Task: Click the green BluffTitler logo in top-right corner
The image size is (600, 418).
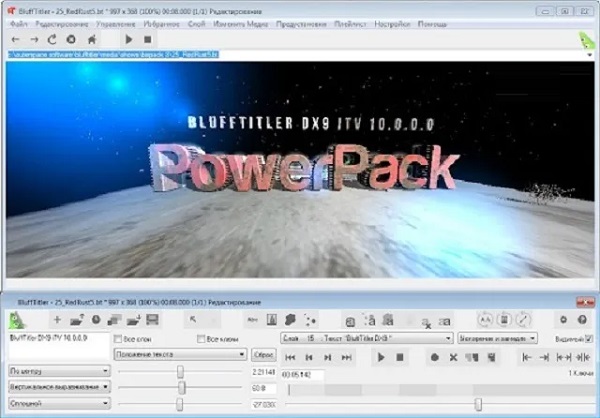Action: pyautogui.click(x=586, y=41)
